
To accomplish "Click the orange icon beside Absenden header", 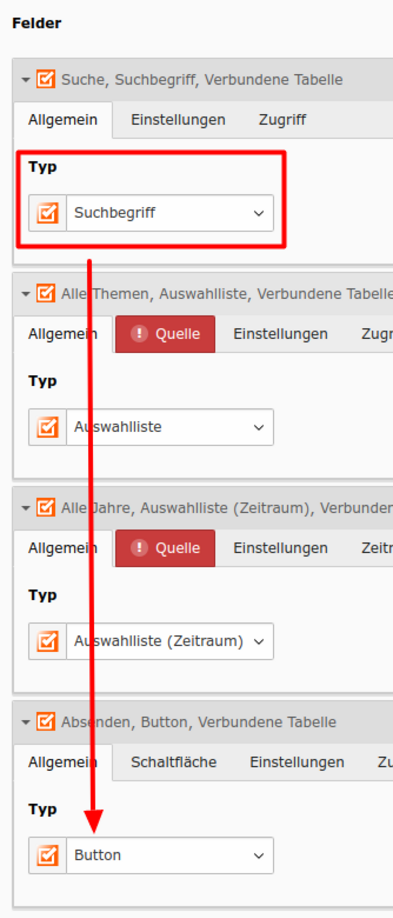I will (46, 722).
